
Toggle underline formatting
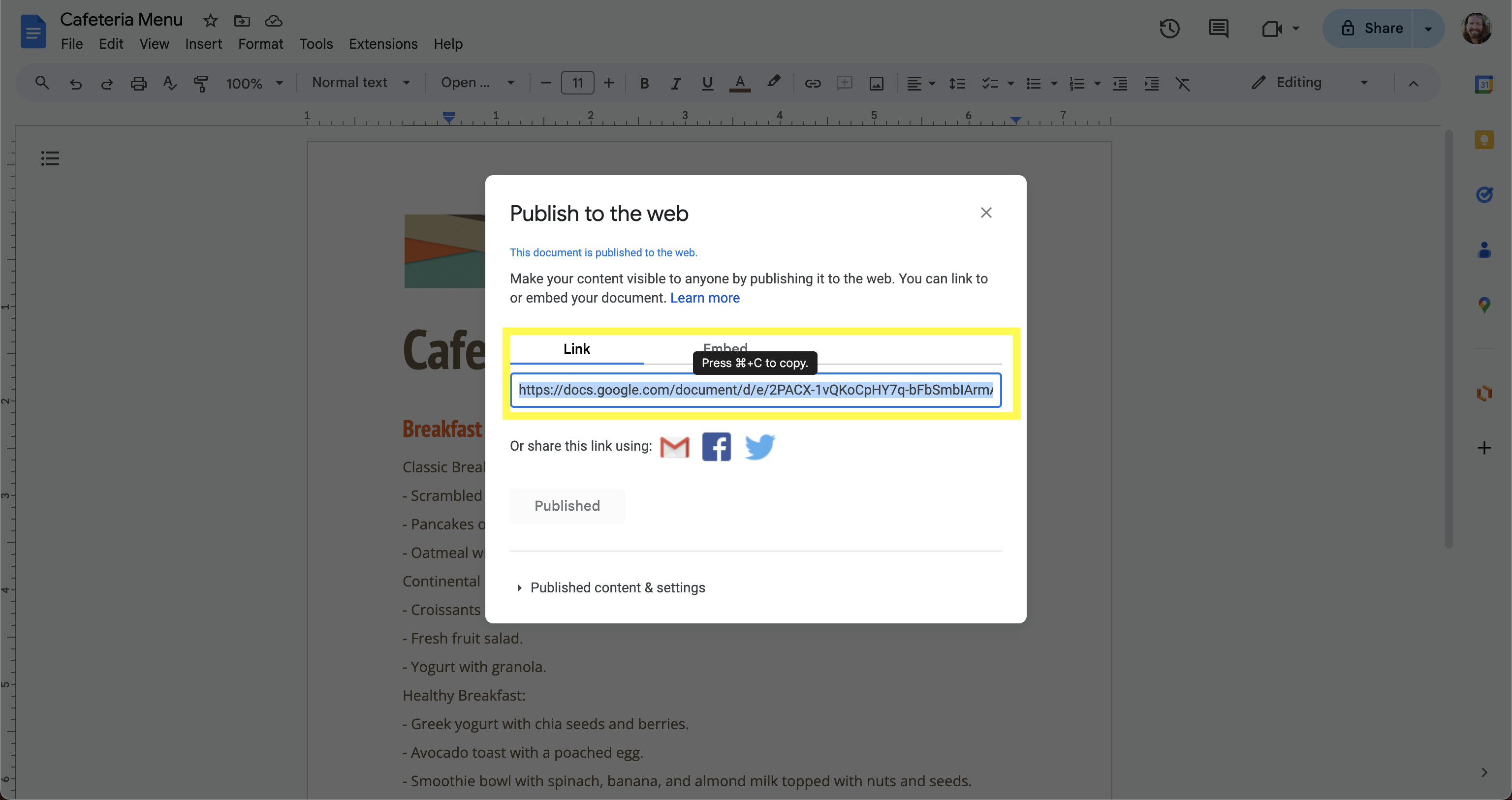coord(707,83)
